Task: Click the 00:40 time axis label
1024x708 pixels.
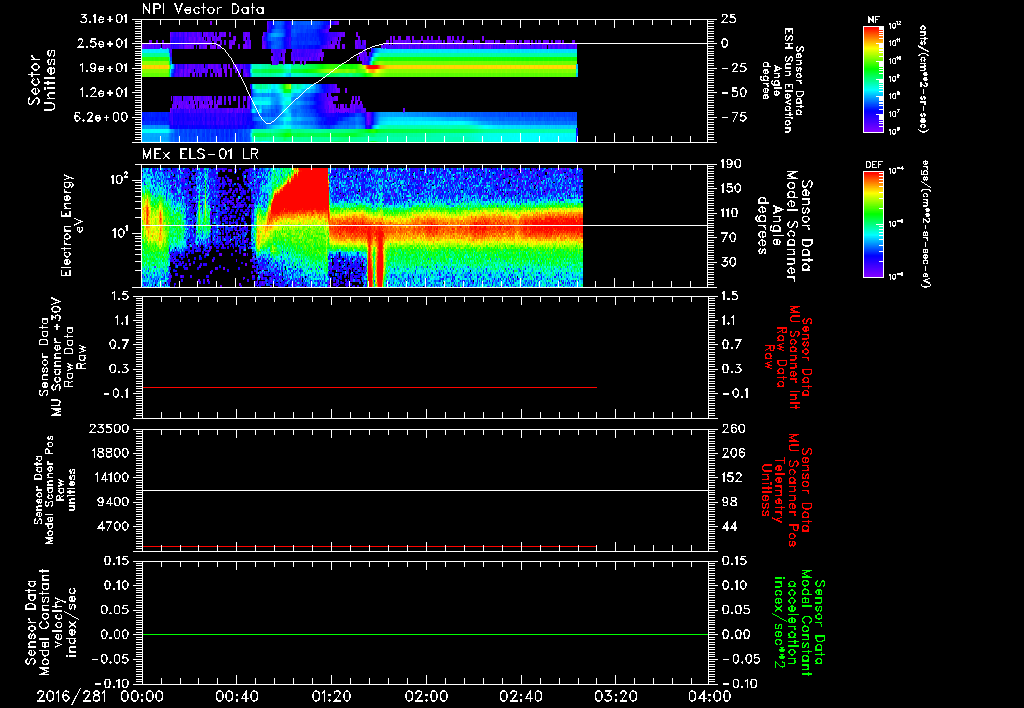Action: coord(236,696)
